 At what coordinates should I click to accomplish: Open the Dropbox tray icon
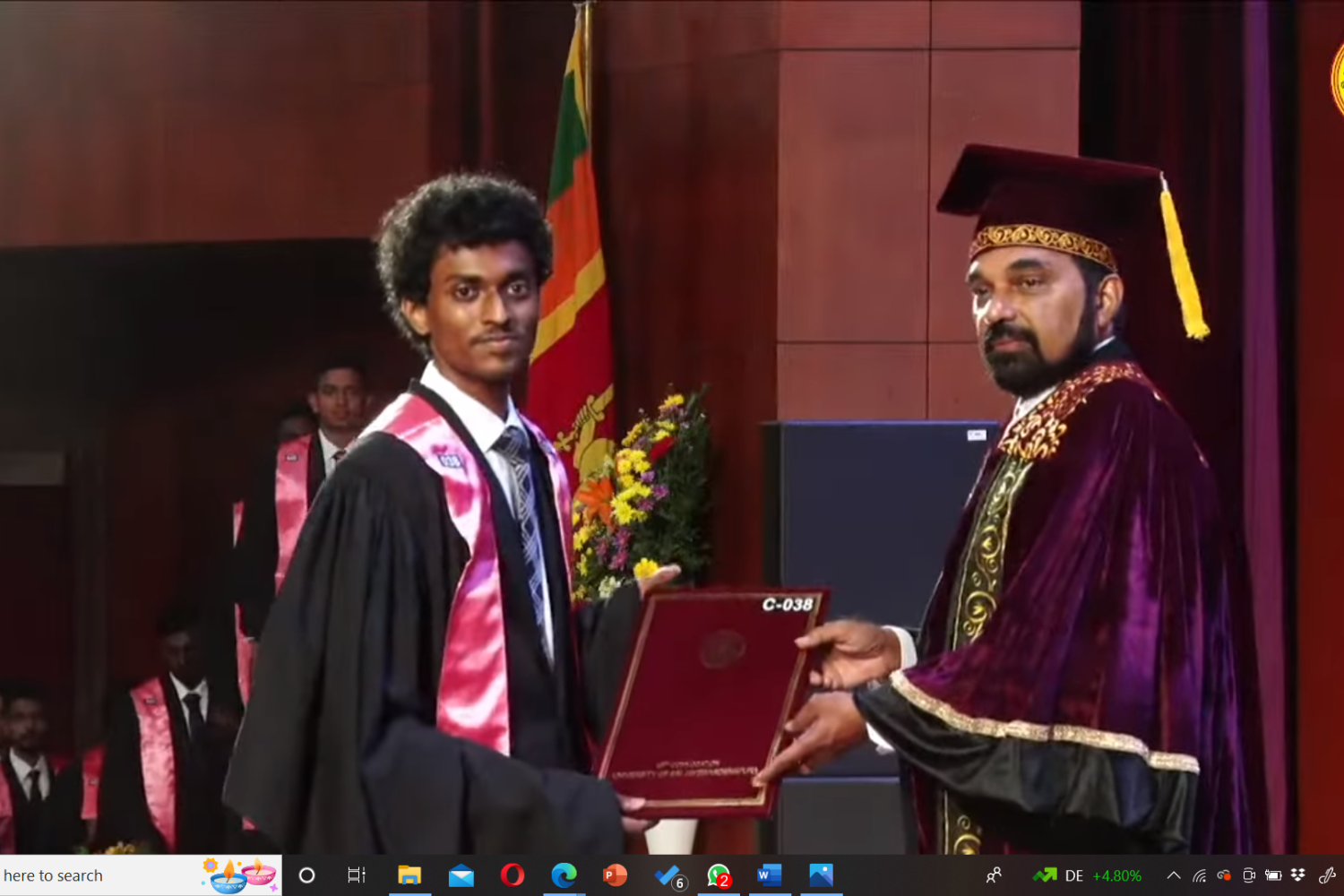click(1297, 875)
